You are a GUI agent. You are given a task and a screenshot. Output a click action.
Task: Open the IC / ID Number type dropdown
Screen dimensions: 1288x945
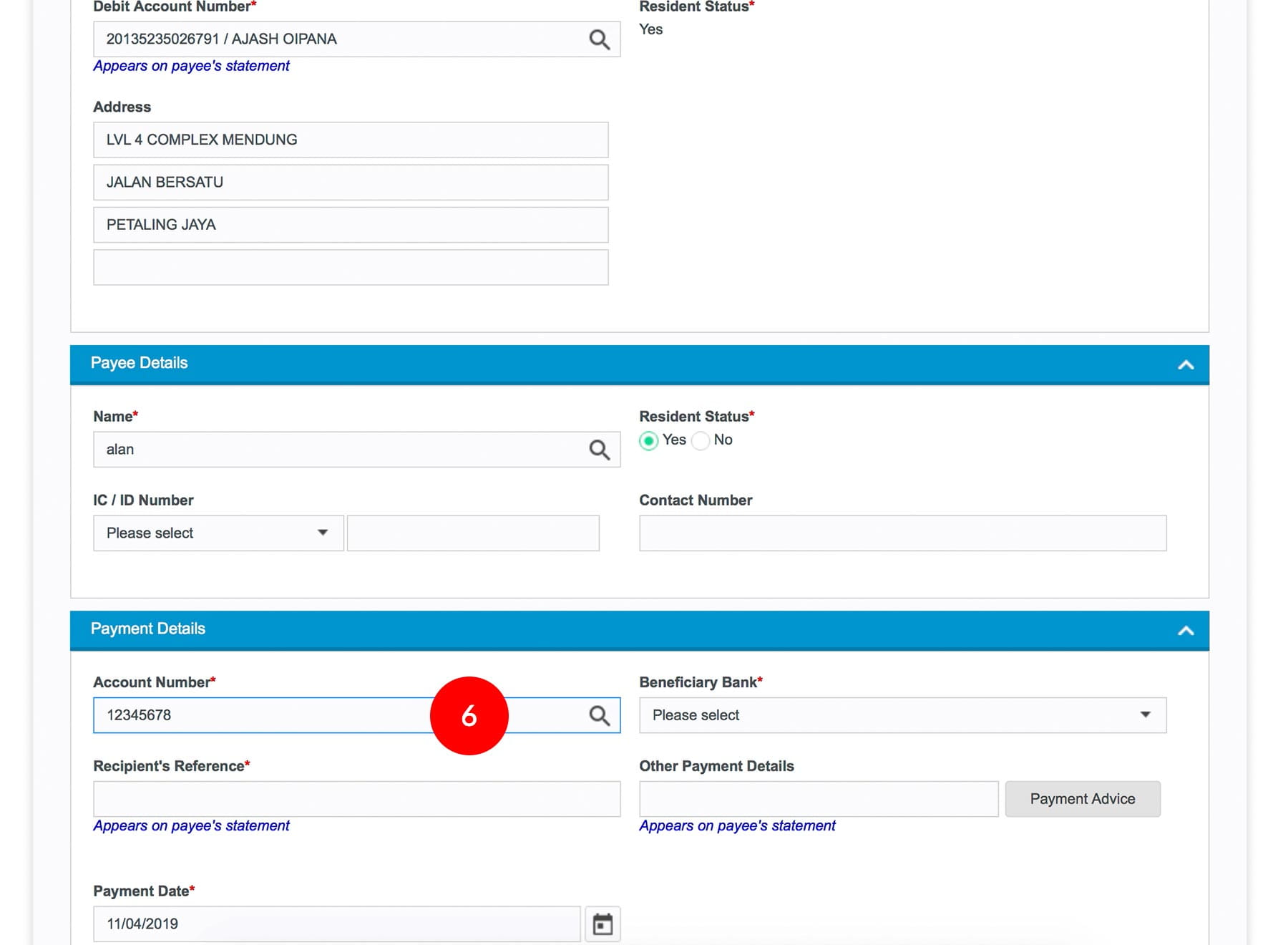pos(218,533)
